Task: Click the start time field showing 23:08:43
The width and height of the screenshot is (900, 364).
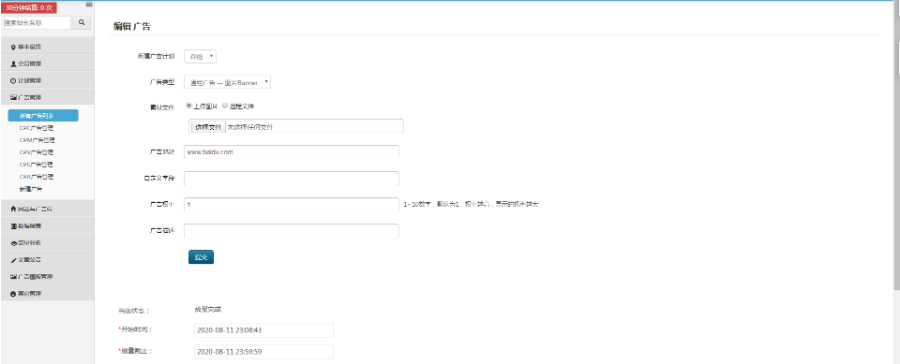Action: coord(264,330)
